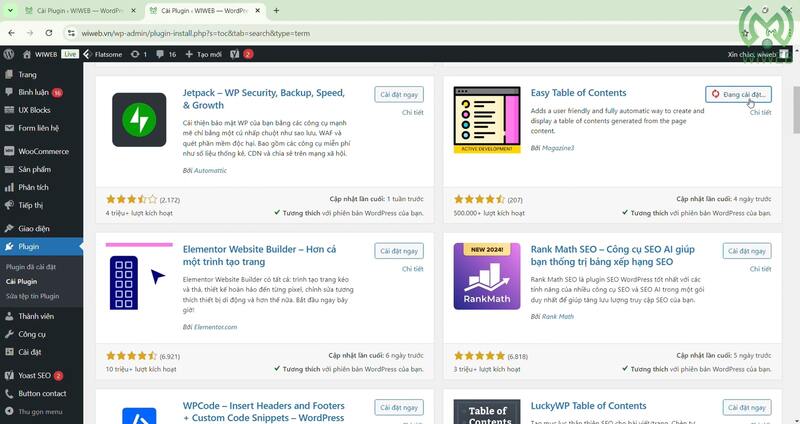Open the updates counter in admin bar
800x424 pixels.
(x=138, y=54)
